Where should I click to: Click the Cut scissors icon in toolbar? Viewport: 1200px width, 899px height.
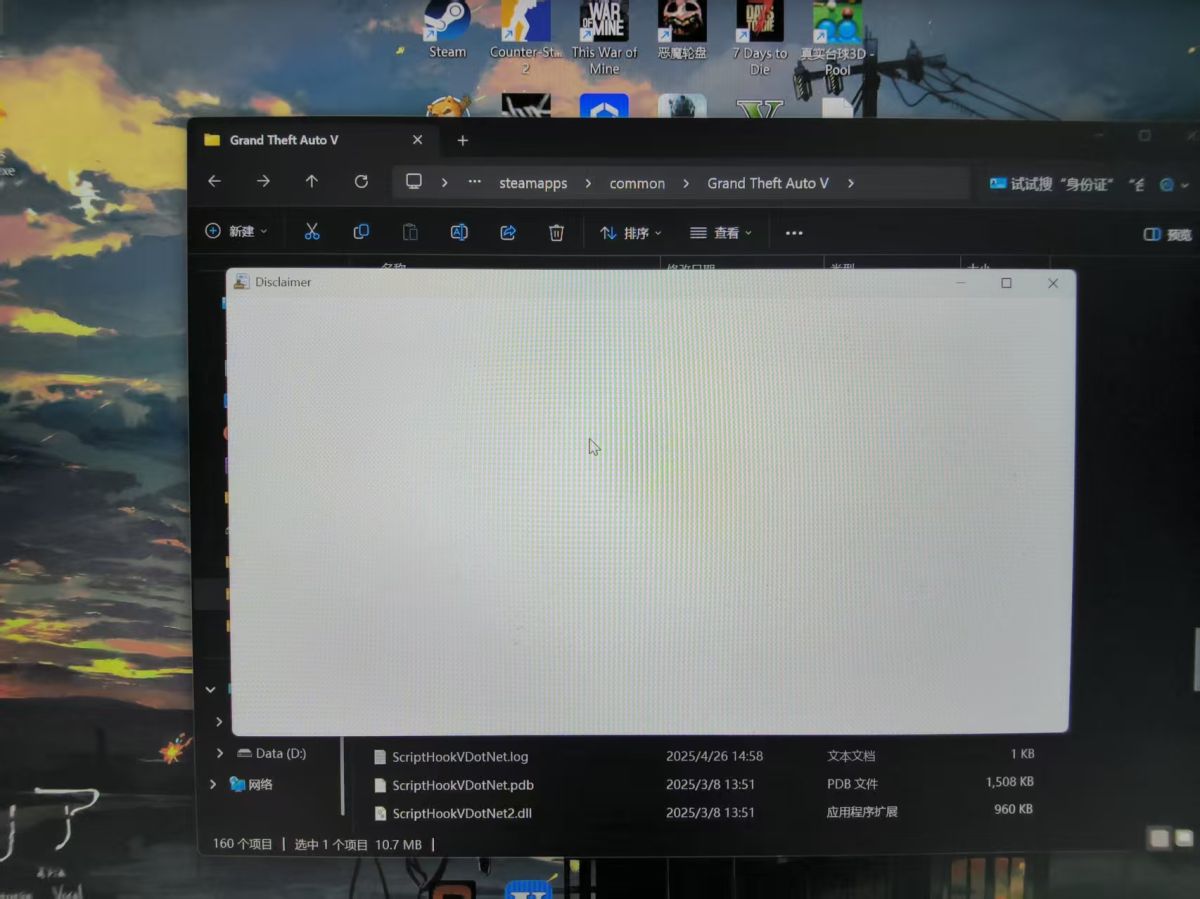coord(312,232)
